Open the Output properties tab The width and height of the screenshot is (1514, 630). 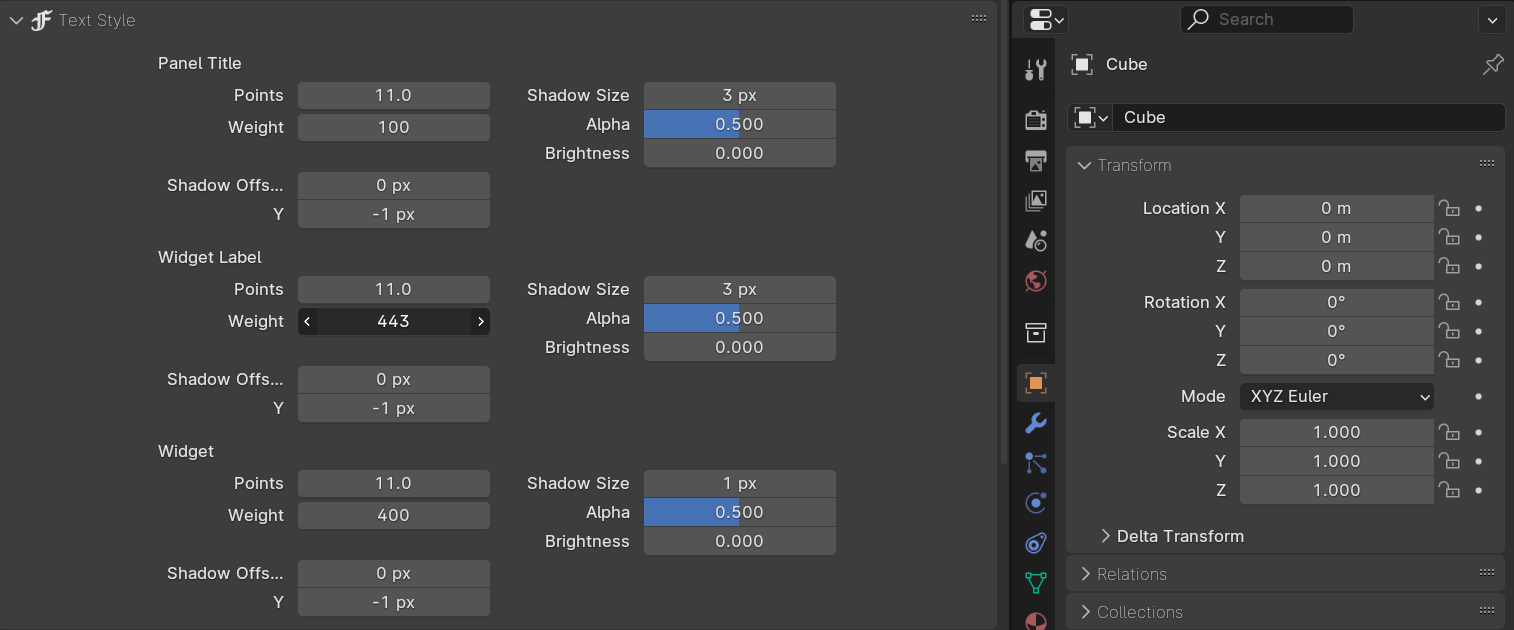click(x=1036, y=161)
